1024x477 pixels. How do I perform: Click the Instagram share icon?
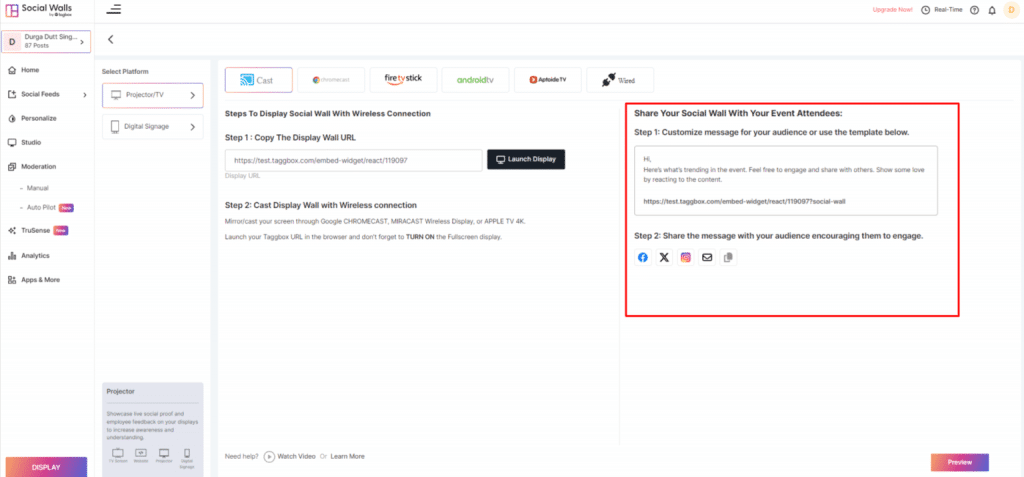[x=686, y=258]
